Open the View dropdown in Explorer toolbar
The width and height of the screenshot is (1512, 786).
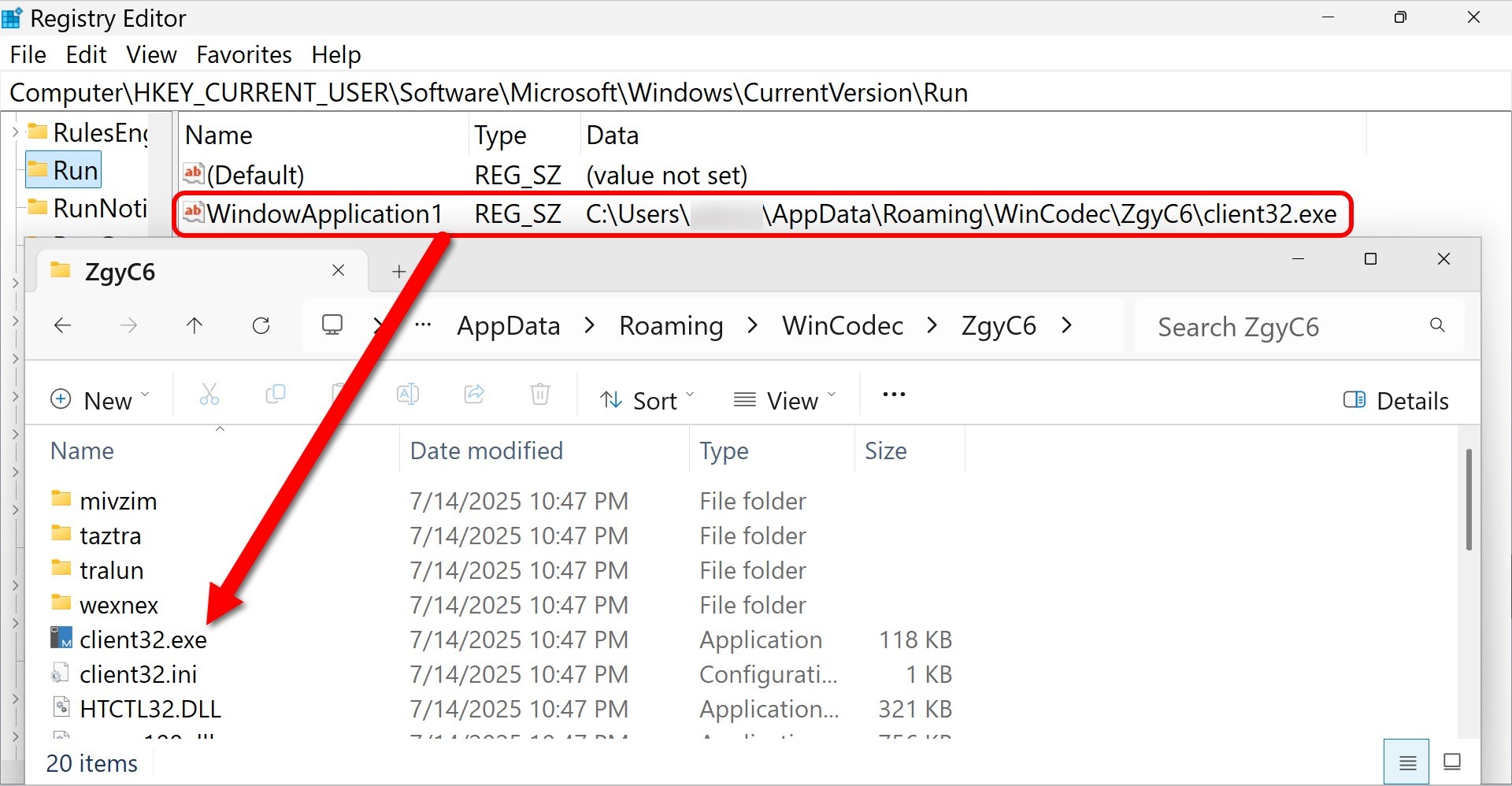coord(784,400)
